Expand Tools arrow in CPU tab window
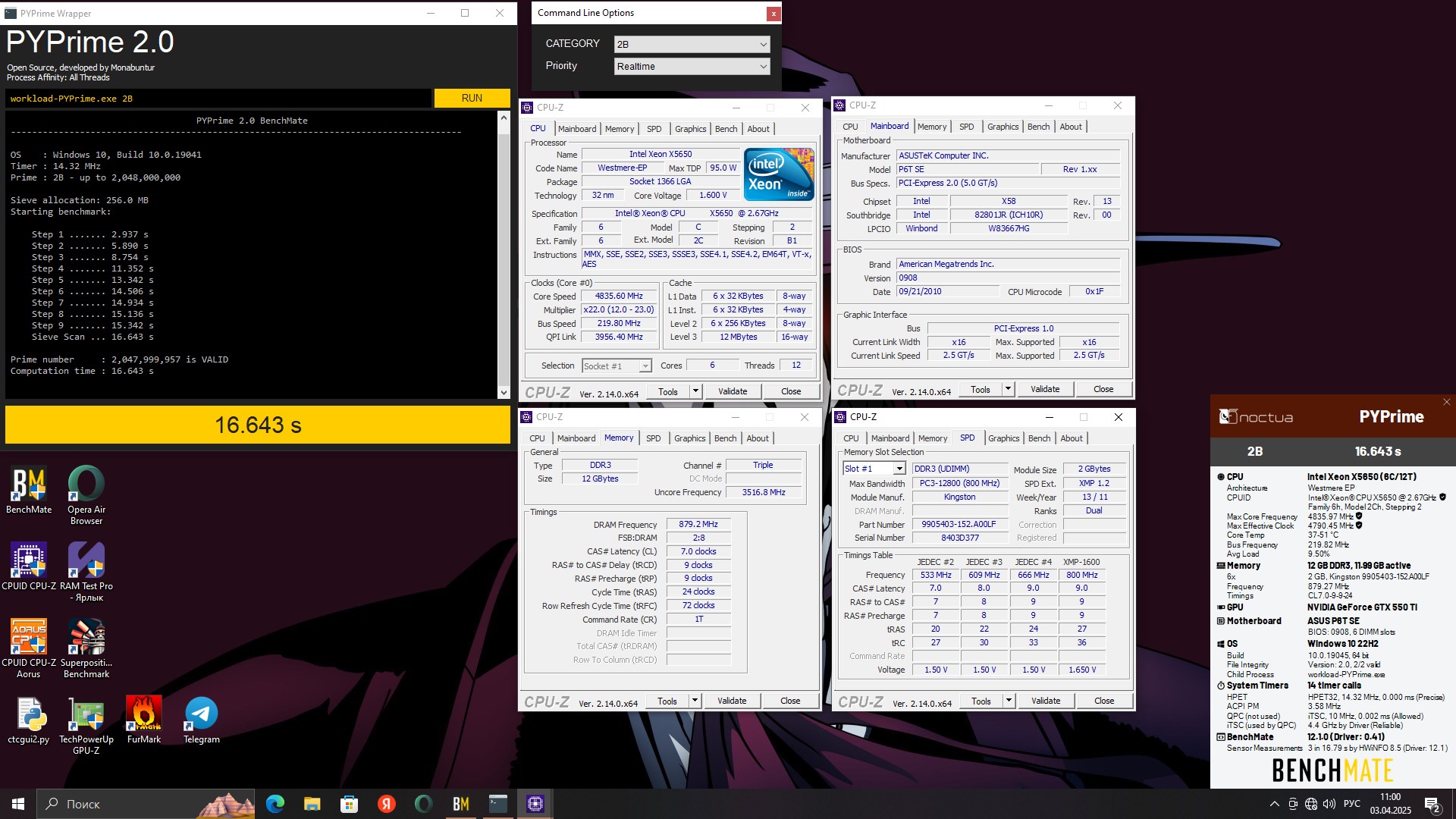This screenshot has width=1456, height=819. click(x=695, y=391)
